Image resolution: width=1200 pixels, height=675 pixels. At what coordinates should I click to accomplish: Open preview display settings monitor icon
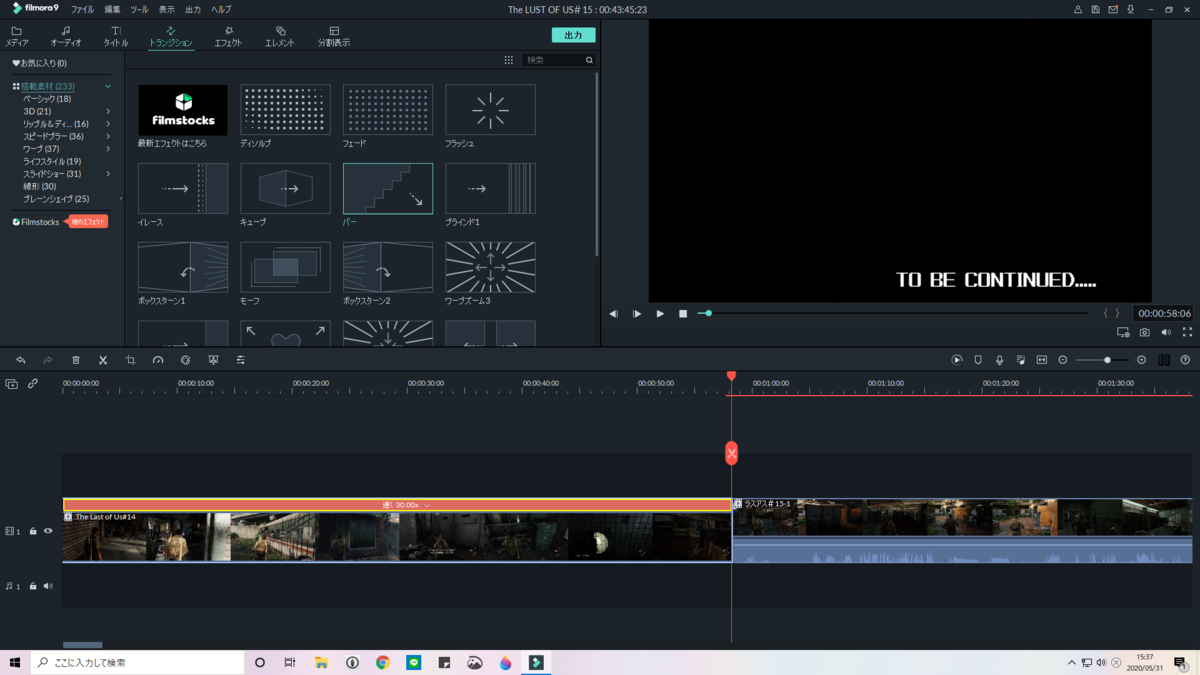coord(1123,332)
